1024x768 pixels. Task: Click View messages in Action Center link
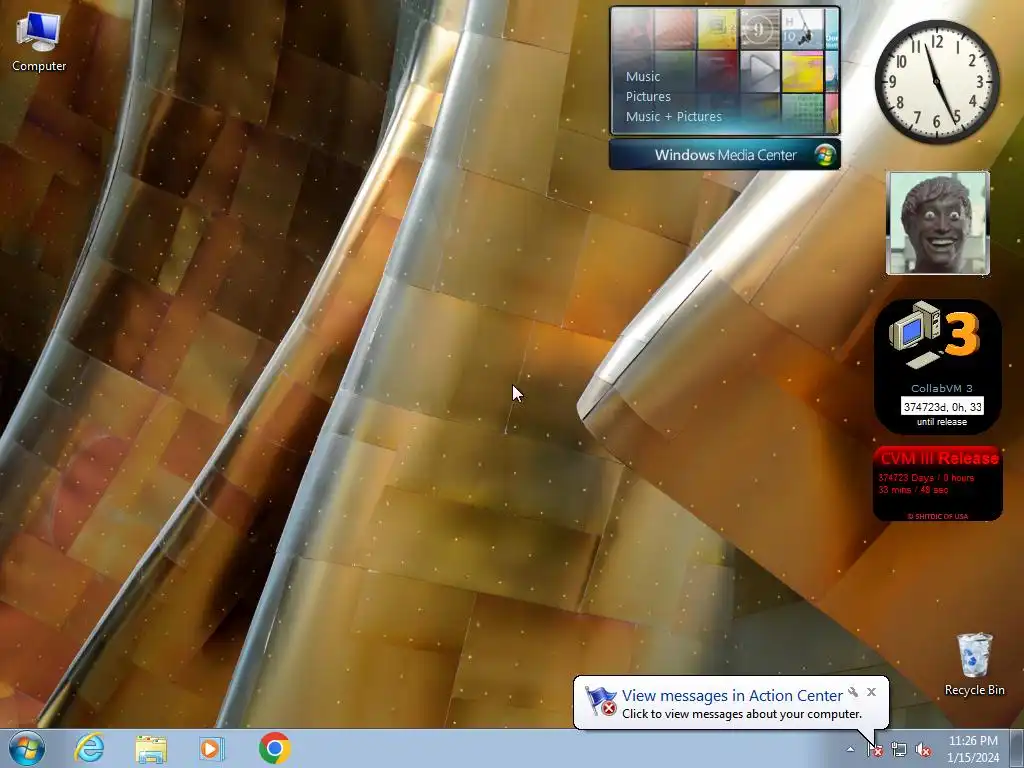(732, 696)
